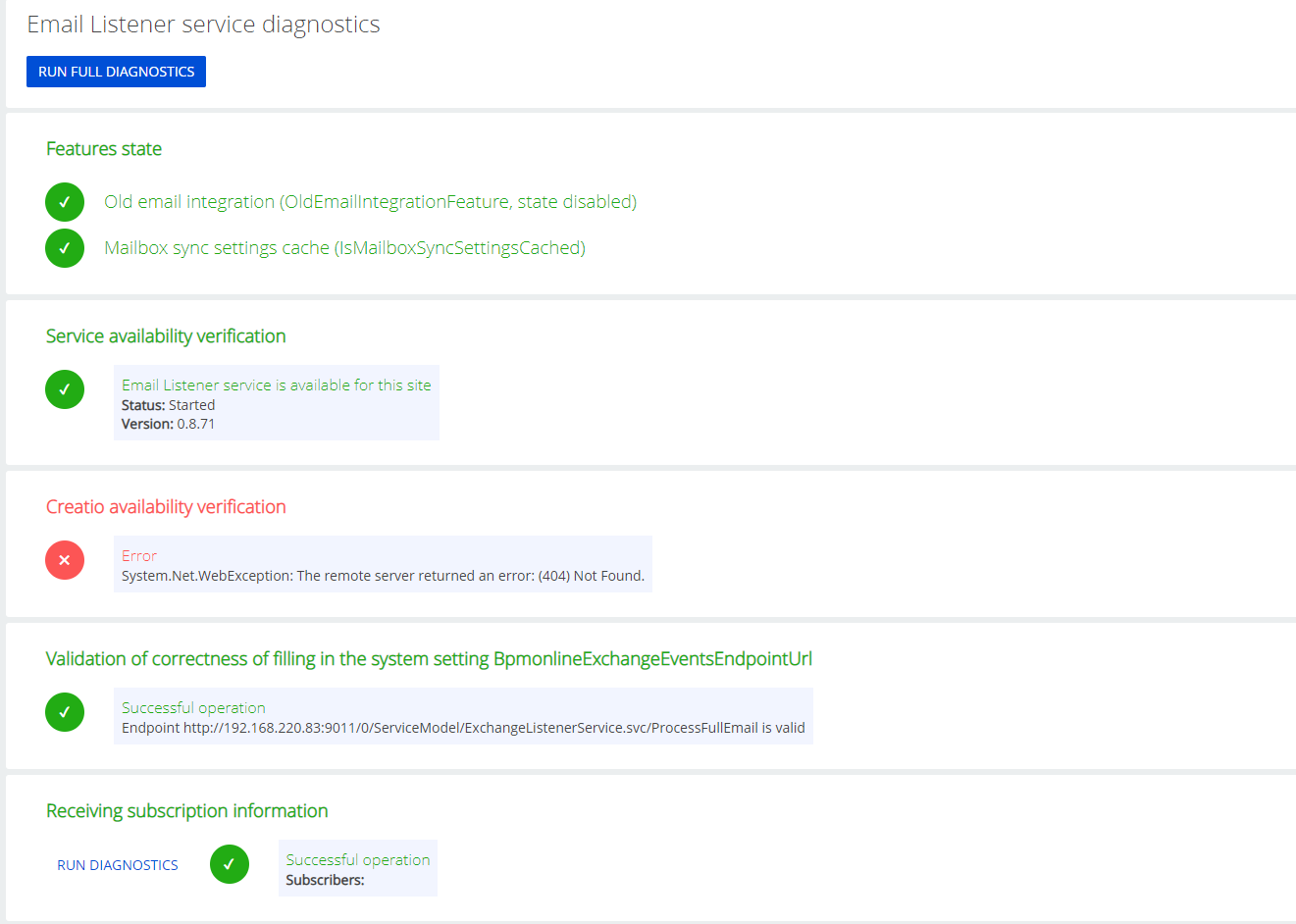The width and height of the screenshot is (1296, 924).
Task: Select the Features state heading
Action: coord(104,148)
